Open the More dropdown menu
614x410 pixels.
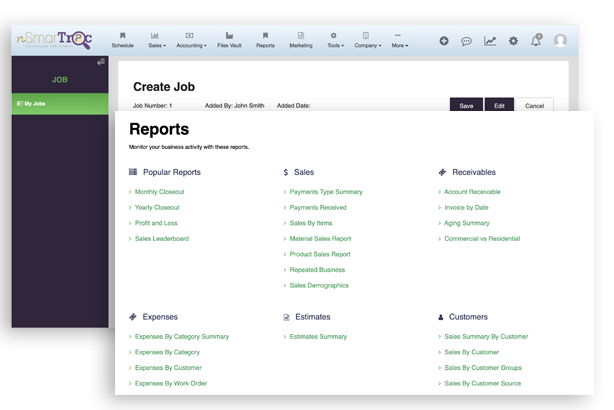pos(400,40)
